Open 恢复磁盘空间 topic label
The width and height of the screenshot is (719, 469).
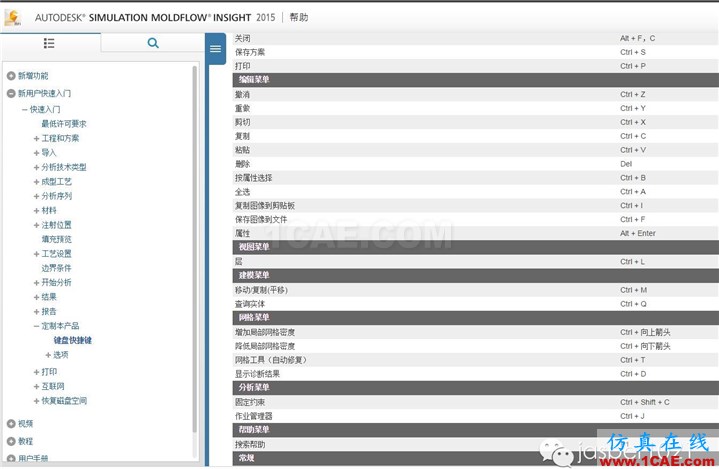point(64,401)
